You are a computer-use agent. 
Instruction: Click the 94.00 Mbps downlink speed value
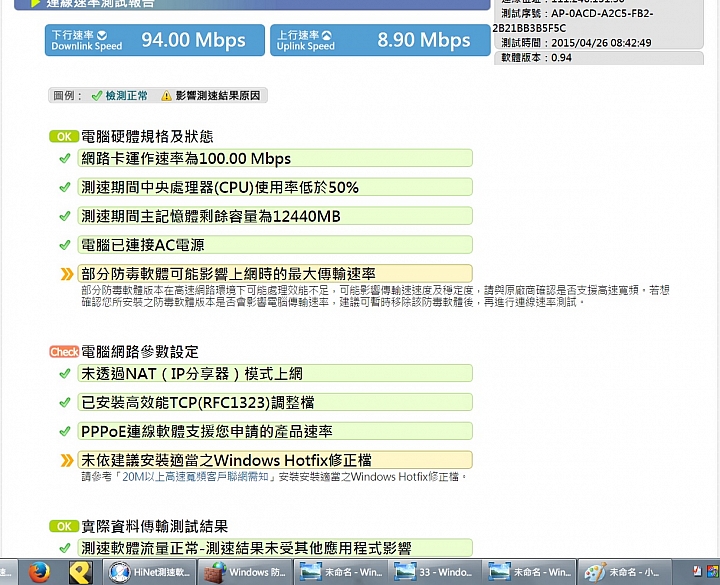click(x=193, y=40)
